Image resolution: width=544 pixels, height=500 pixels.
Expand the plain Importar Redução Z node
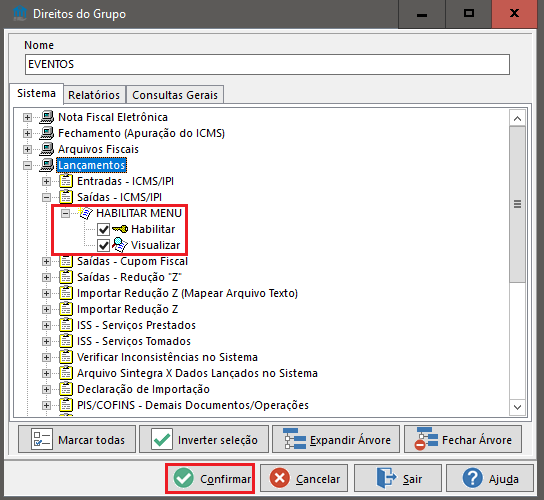click(x=46, y=309)
